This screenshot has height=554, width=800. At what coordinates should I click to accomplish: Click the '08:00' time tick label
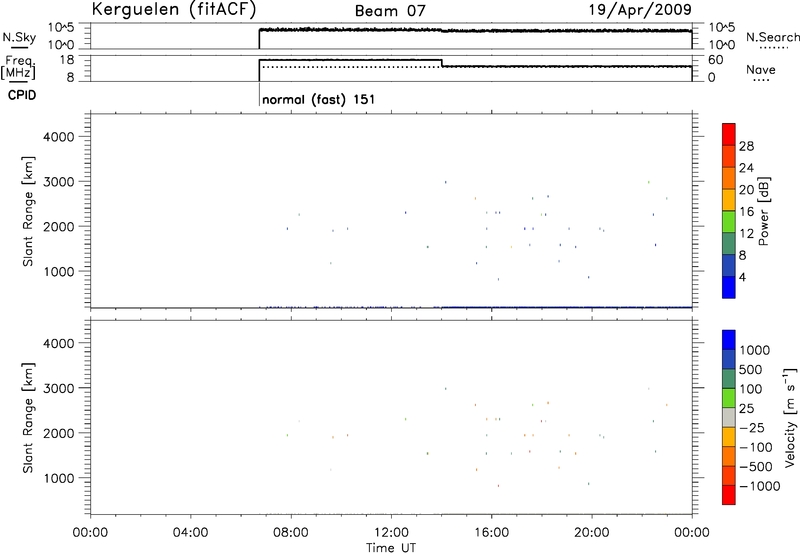point(291,533)
